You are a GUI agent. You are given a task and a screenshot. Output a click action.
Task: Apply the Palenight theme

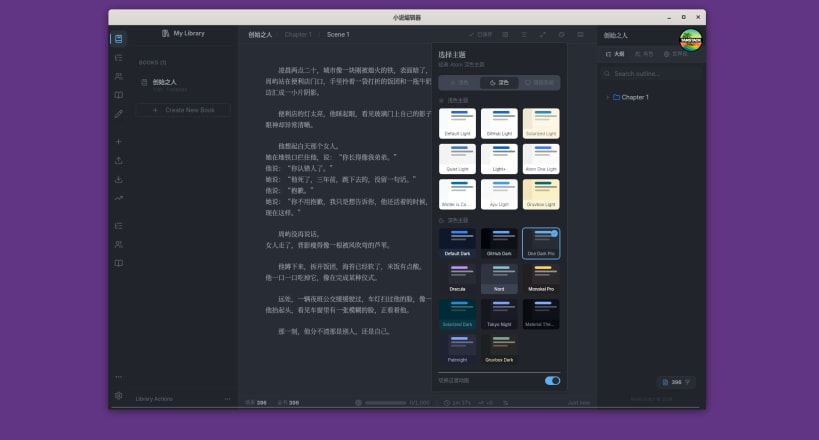pos(458,350)
